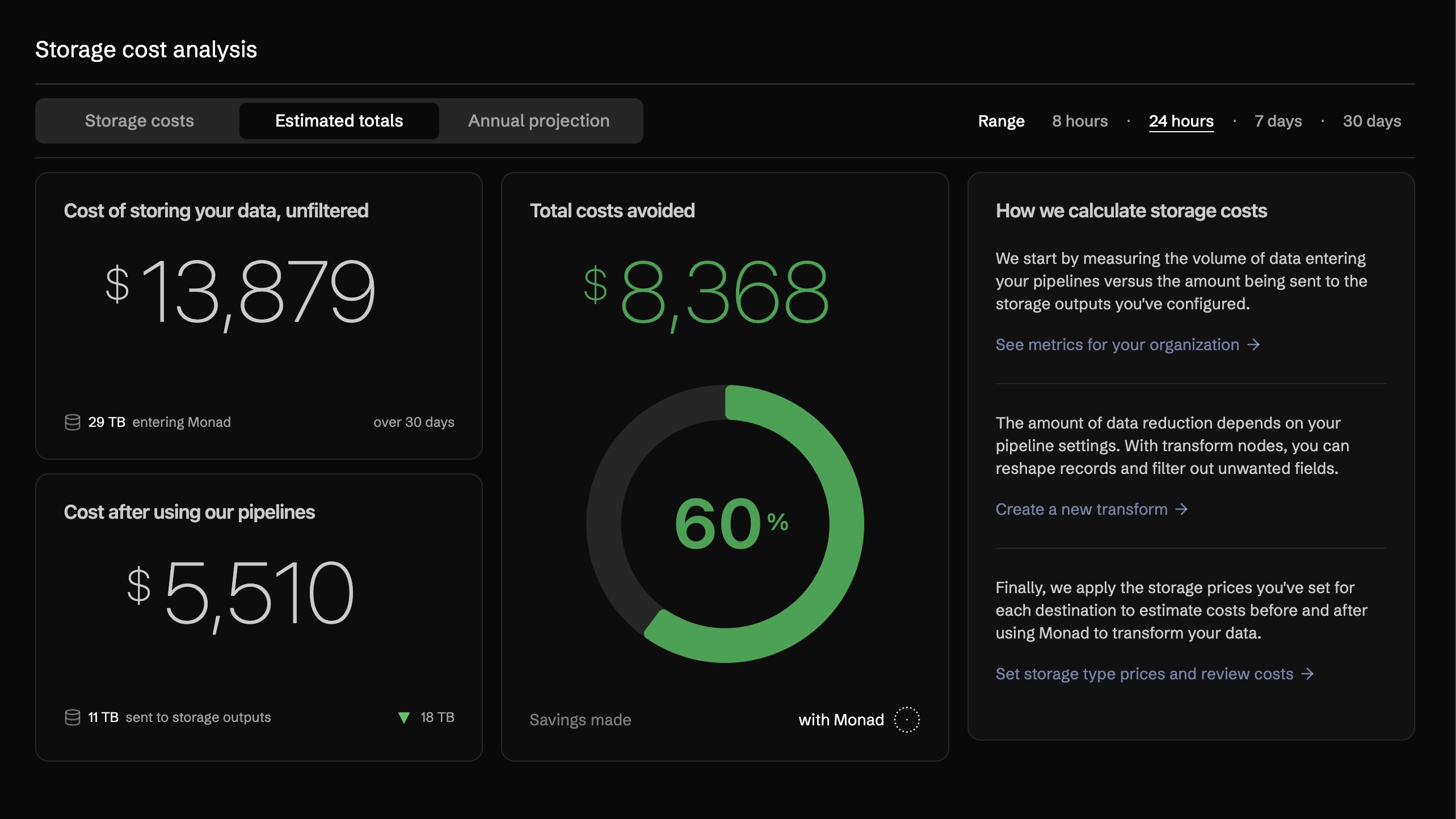Click database icon beside 29 TB
Image resolution: width=1456 pixels, height=819 pixels.
click(x=73, y=422)
